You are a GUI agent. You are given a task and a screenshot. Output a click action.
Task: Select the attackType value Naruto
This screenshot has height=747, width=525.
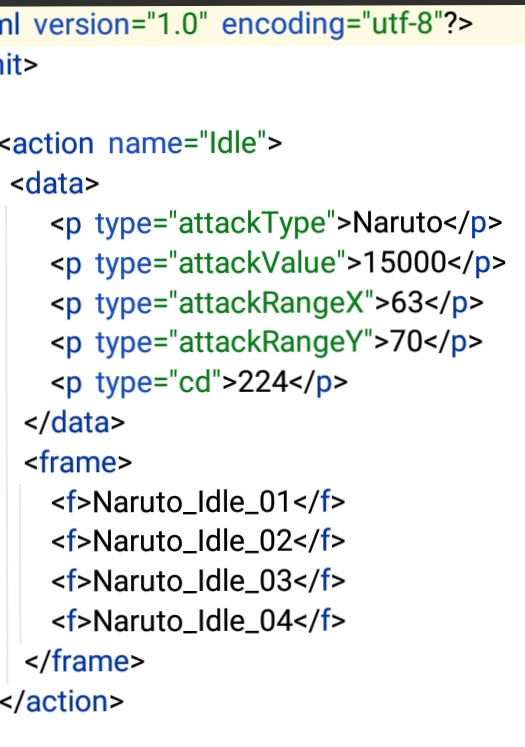(x=398, y=223)
